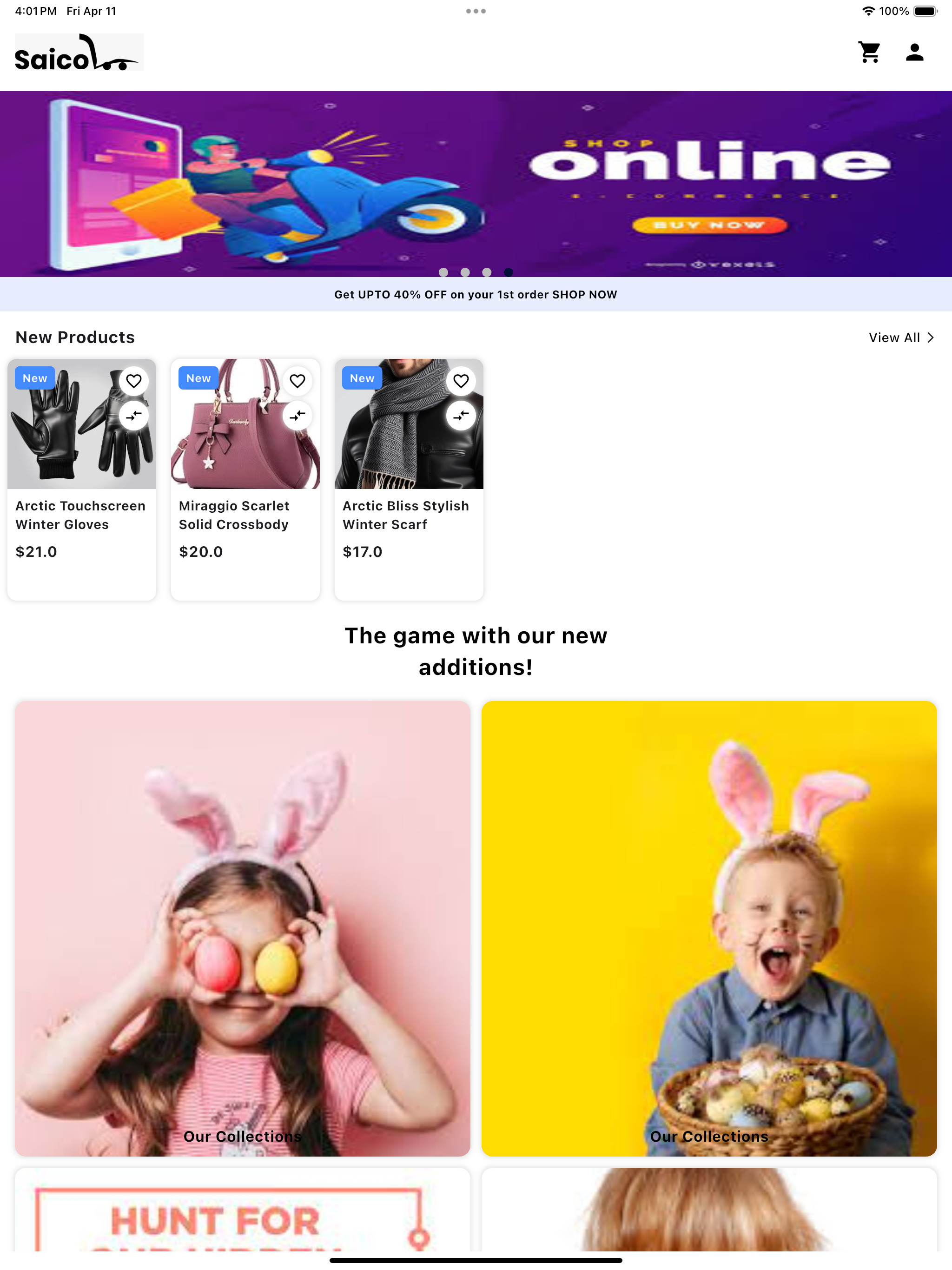Click BUY NOW on the banner
The height and width of the screenshot is (1270, 952).
710,225
